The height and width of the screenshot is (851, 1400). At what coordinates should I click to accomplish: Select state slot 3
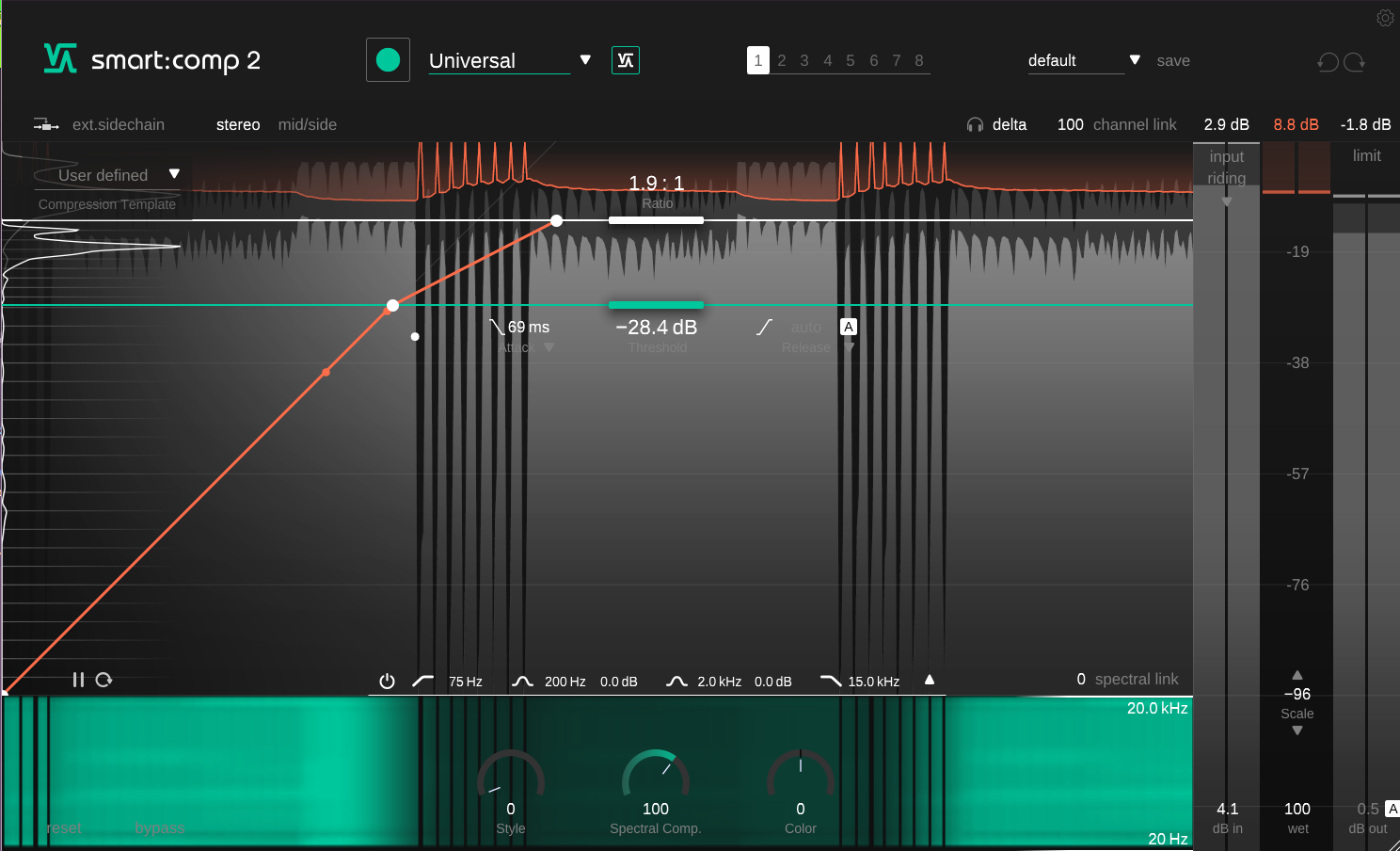click(804, 60)
